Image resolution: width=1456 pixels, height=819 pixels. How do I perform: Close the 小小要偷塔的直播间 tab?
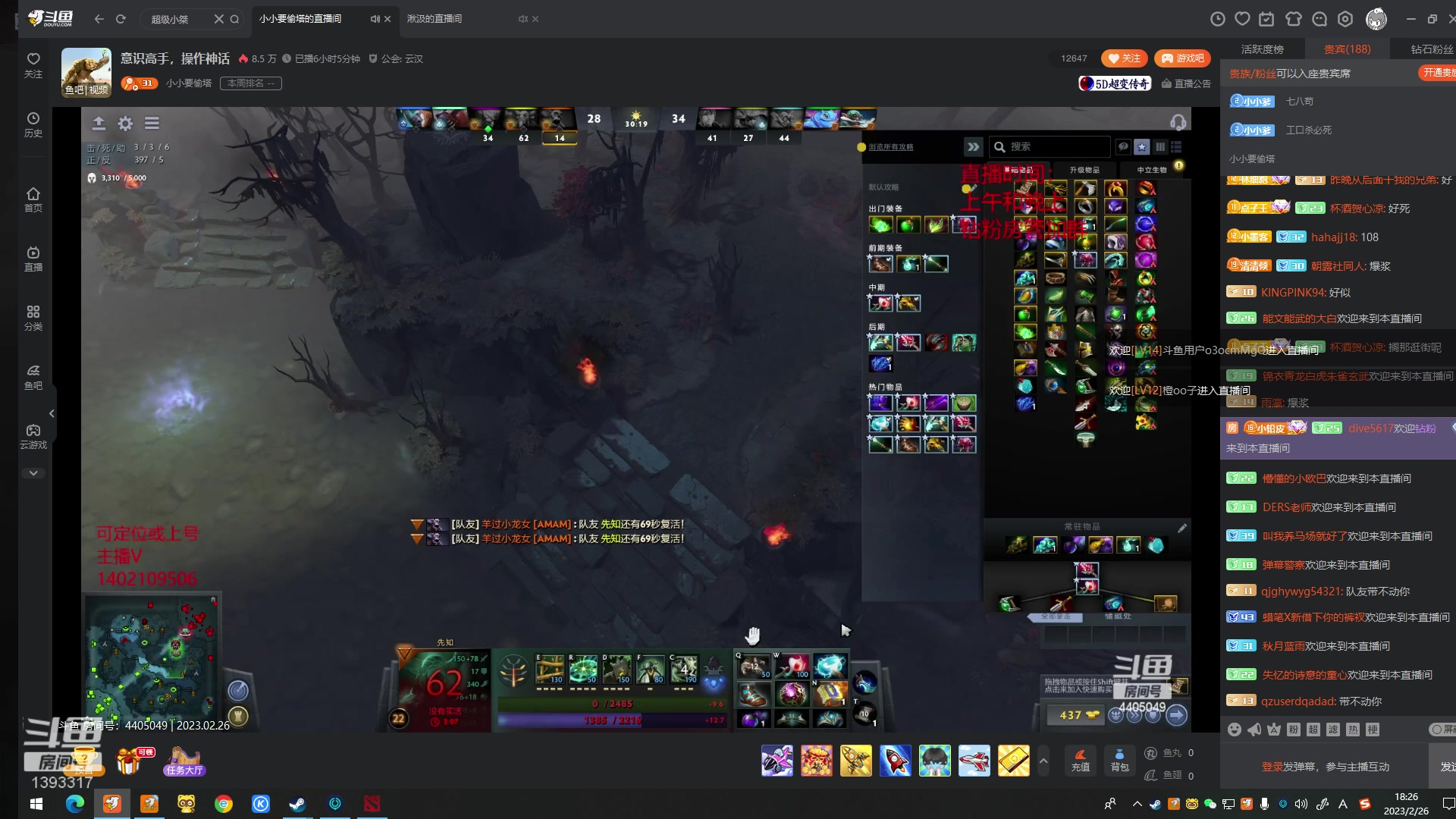click(388, 19)
